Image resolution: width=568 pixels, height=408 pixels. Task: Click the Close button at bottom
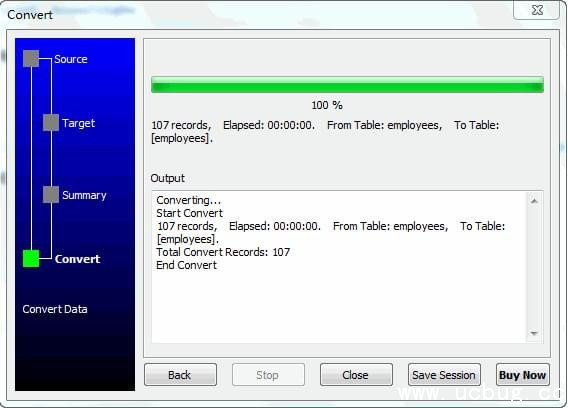(x=356, y=375)
